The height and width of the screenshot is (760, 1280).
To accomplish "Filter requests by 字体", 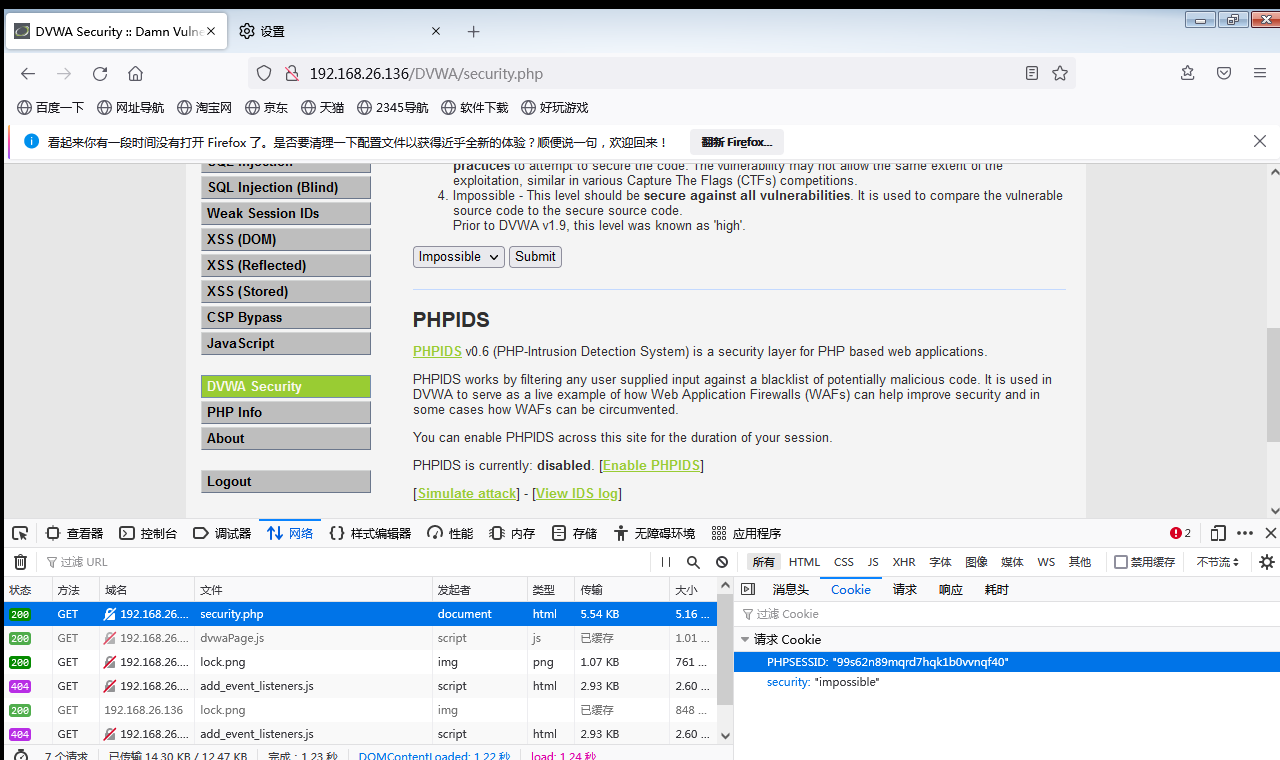I will point(940,562).
